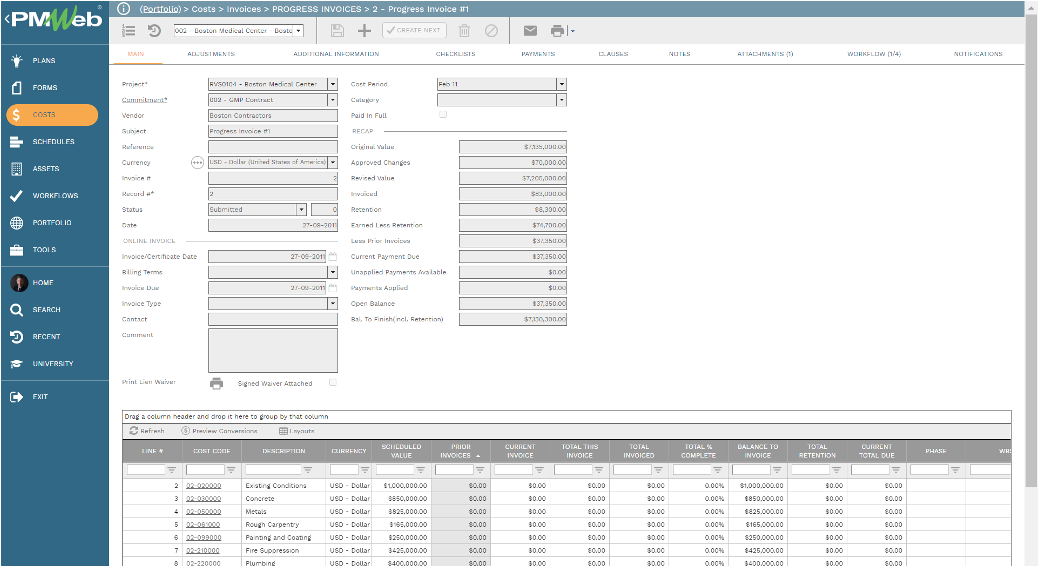Screen dimensions: 1038x567
Task: Click the Cancel circle-slash icon
Action: click(x=491, y=30)
